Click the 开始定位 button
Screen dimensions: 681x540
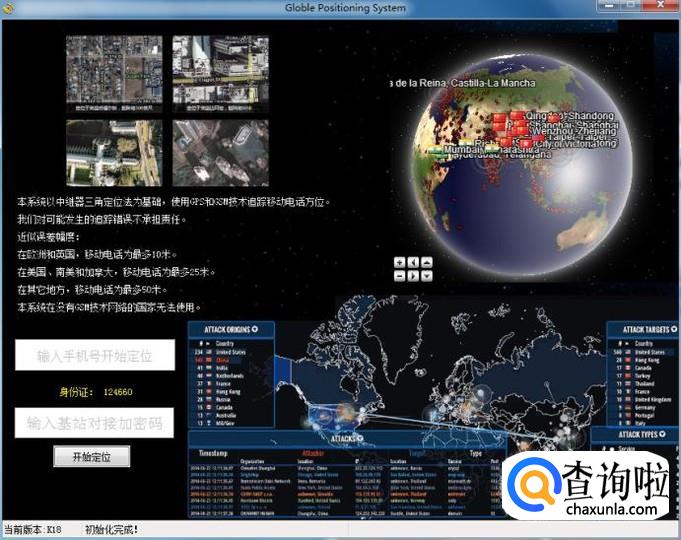click(x=92, y=457)
